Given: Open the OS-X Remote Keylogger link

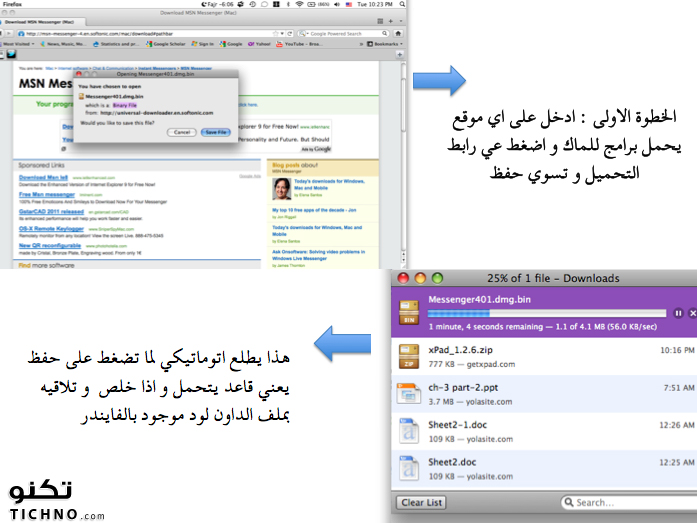Looking at the screenshot, I should pos(51,228).
